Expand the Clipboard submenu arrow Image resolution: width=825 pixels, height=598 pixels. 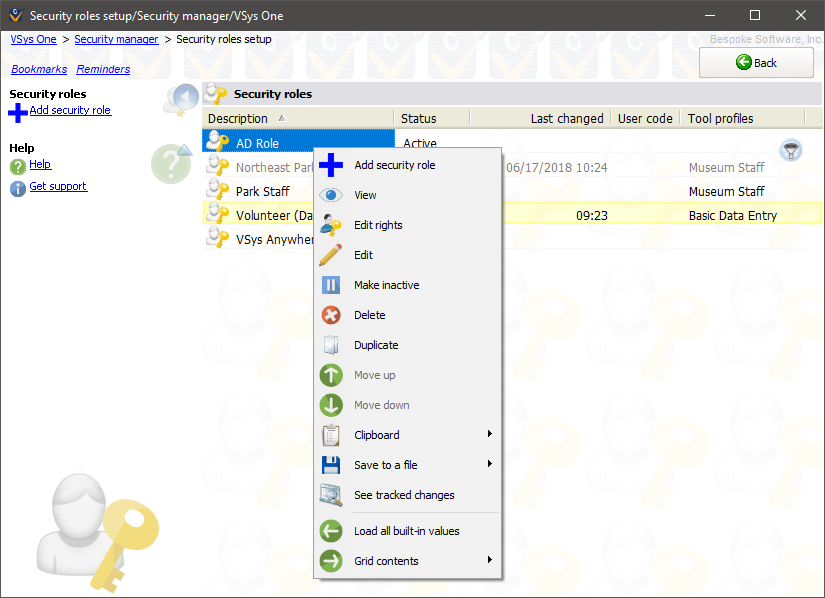(x=490, y=435)
